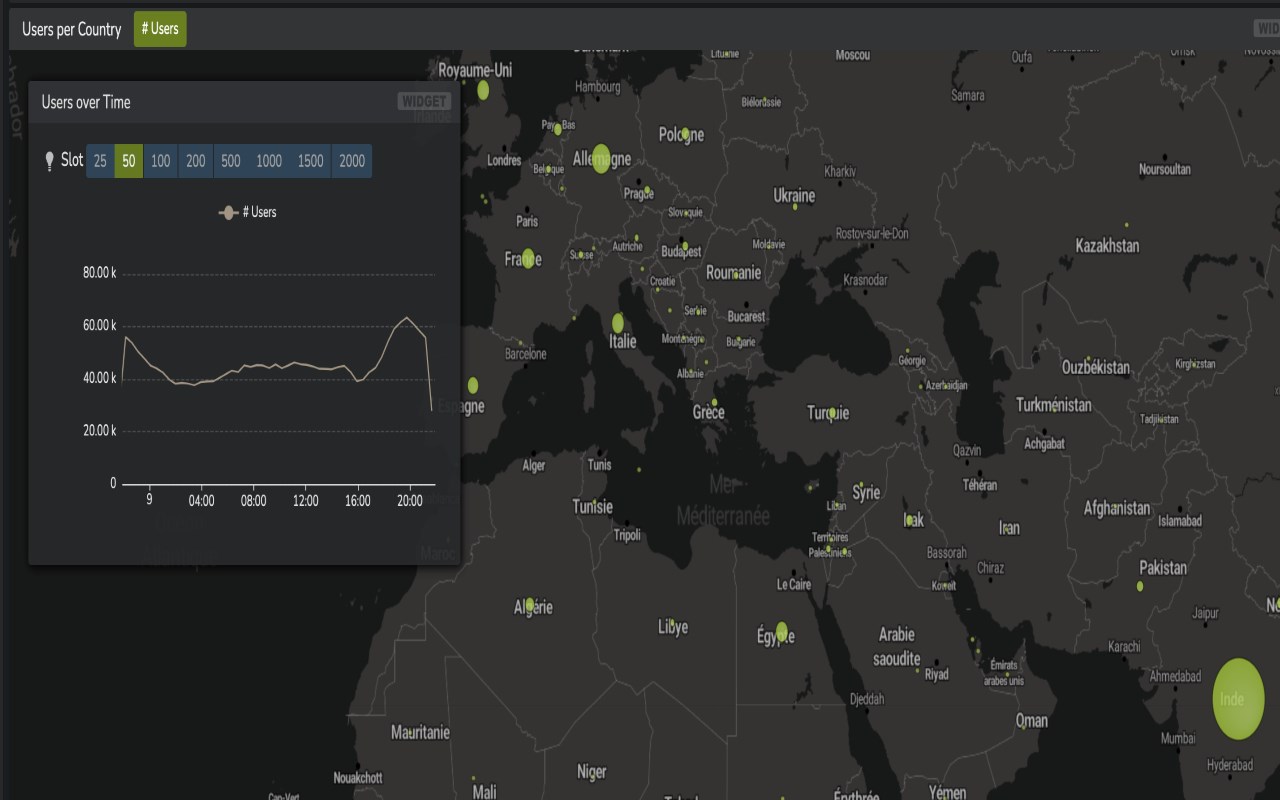Click the 20:00 time axis label

tap(410, 500)
